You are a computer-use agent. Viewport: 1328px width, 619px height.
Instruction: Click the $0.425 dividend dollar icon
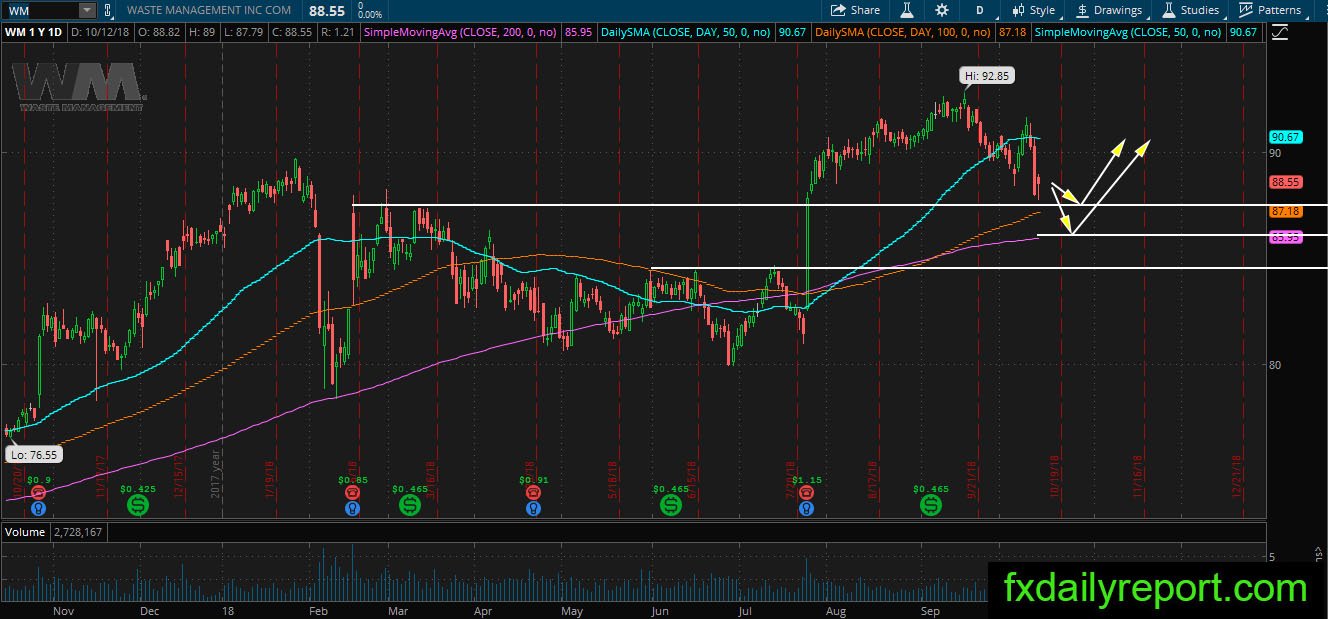tap(137, 505)
